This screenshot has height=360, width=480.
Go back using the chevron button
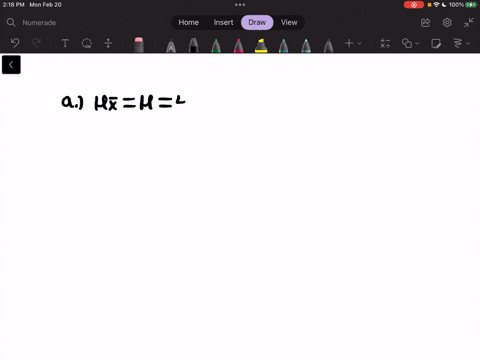(x=11, y=65)
